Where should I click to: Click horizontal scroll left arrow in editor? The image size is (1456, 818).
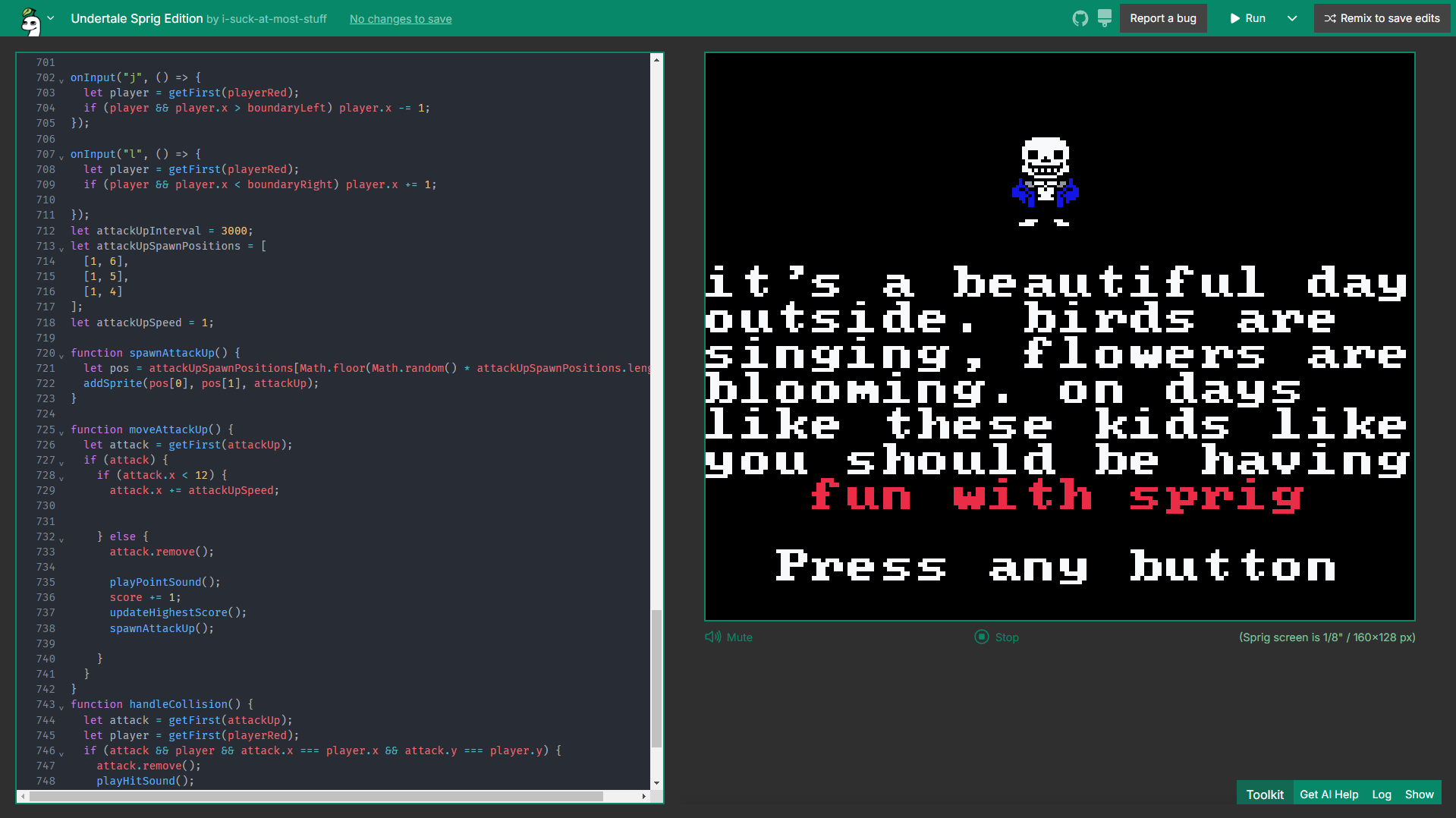24,796
